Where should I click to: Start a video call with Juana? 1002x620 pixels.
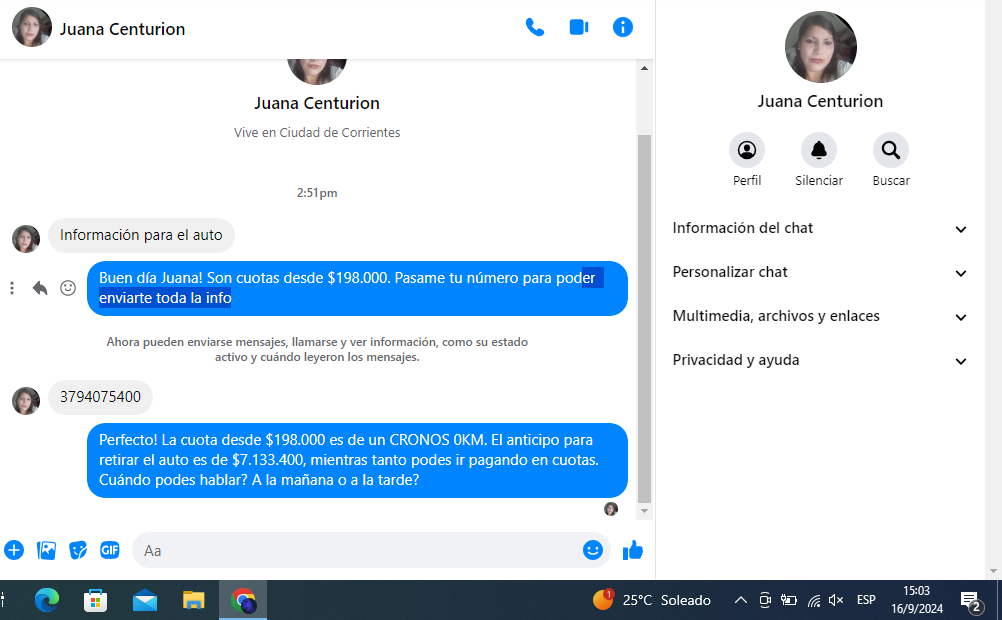[x=579, y=28]
